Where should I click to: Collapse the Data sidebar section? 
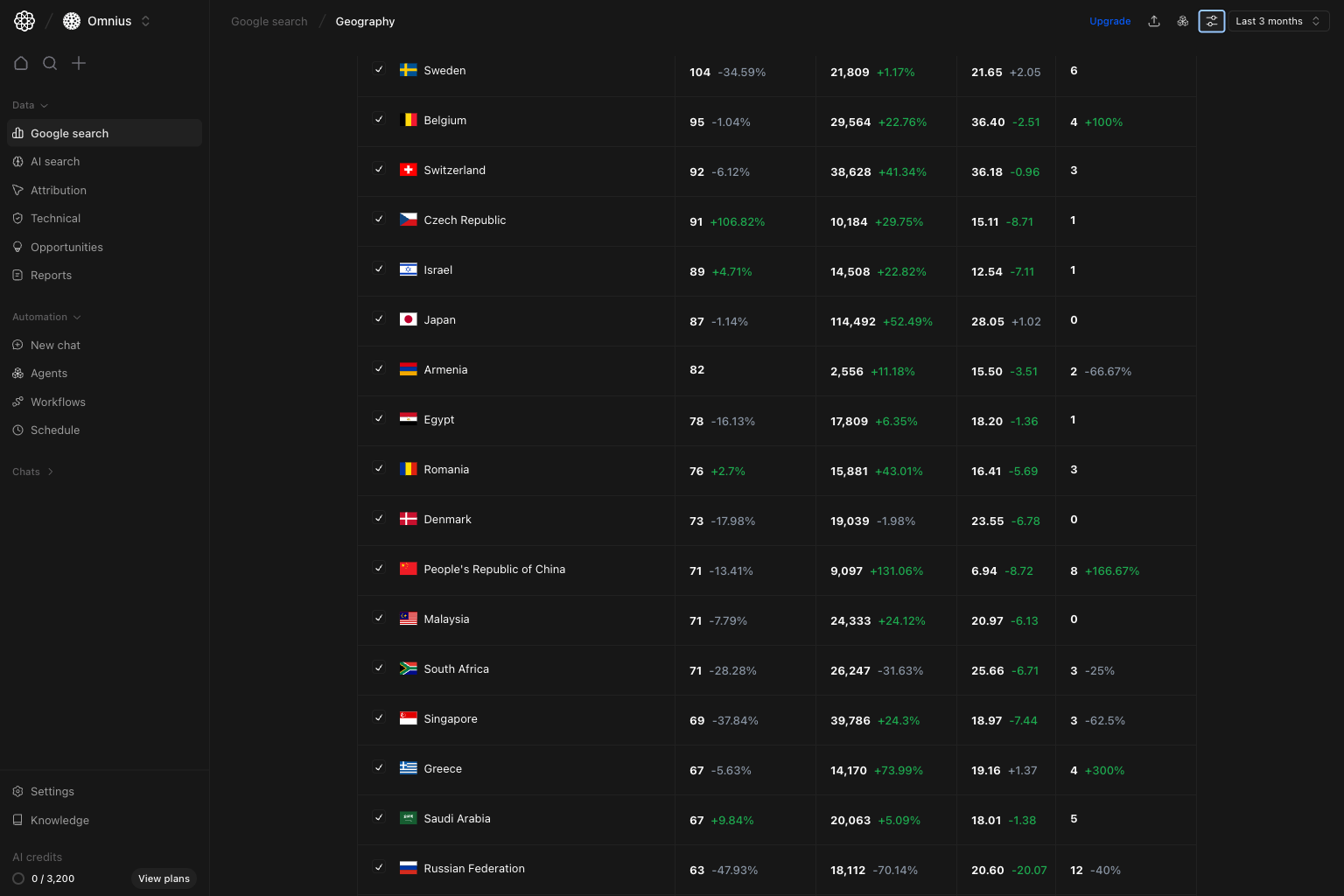(29, 105)
